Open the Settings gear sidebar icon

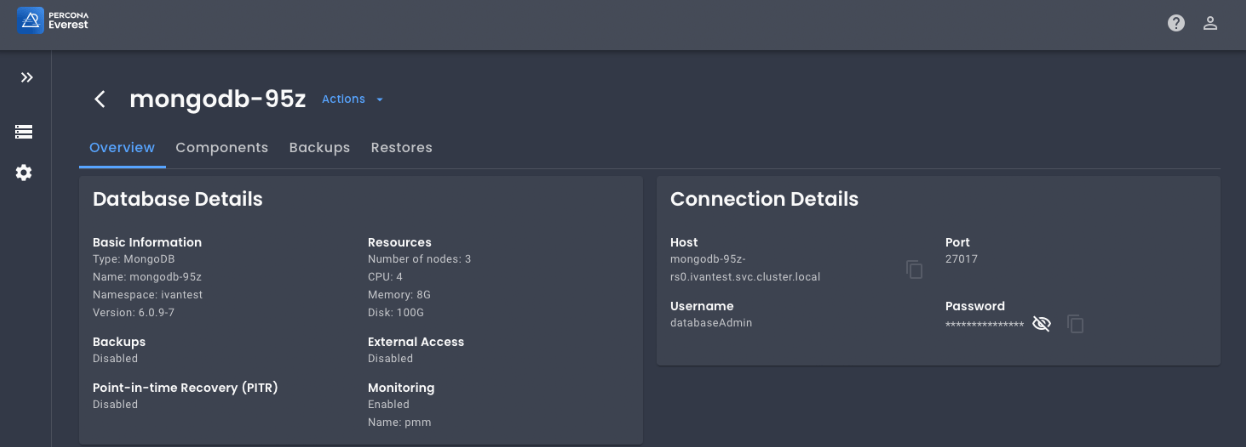click(x=24, y=173)
